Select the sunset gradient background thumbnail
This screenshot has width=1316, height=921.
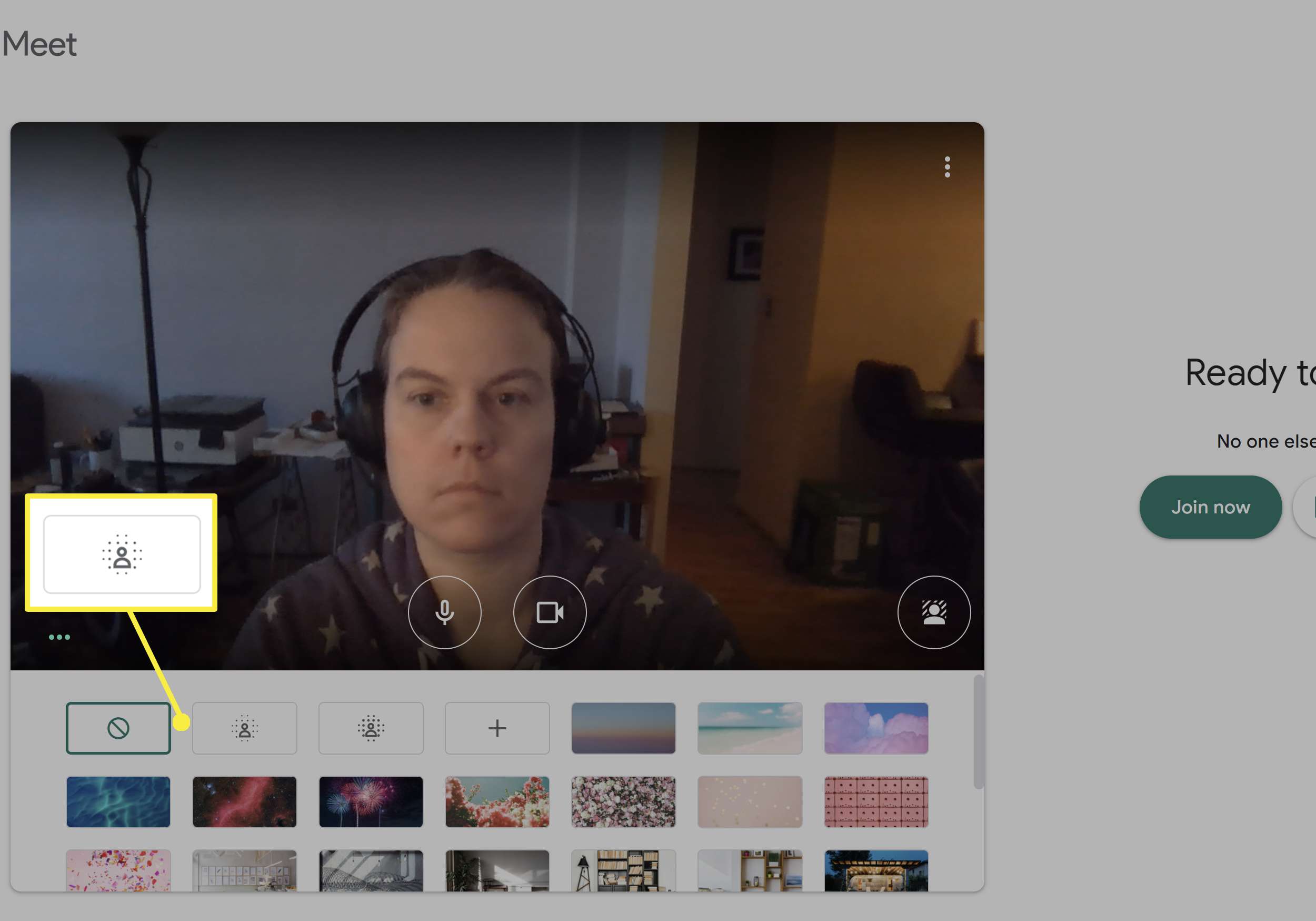pyautogui.click(x=622, y=728)
